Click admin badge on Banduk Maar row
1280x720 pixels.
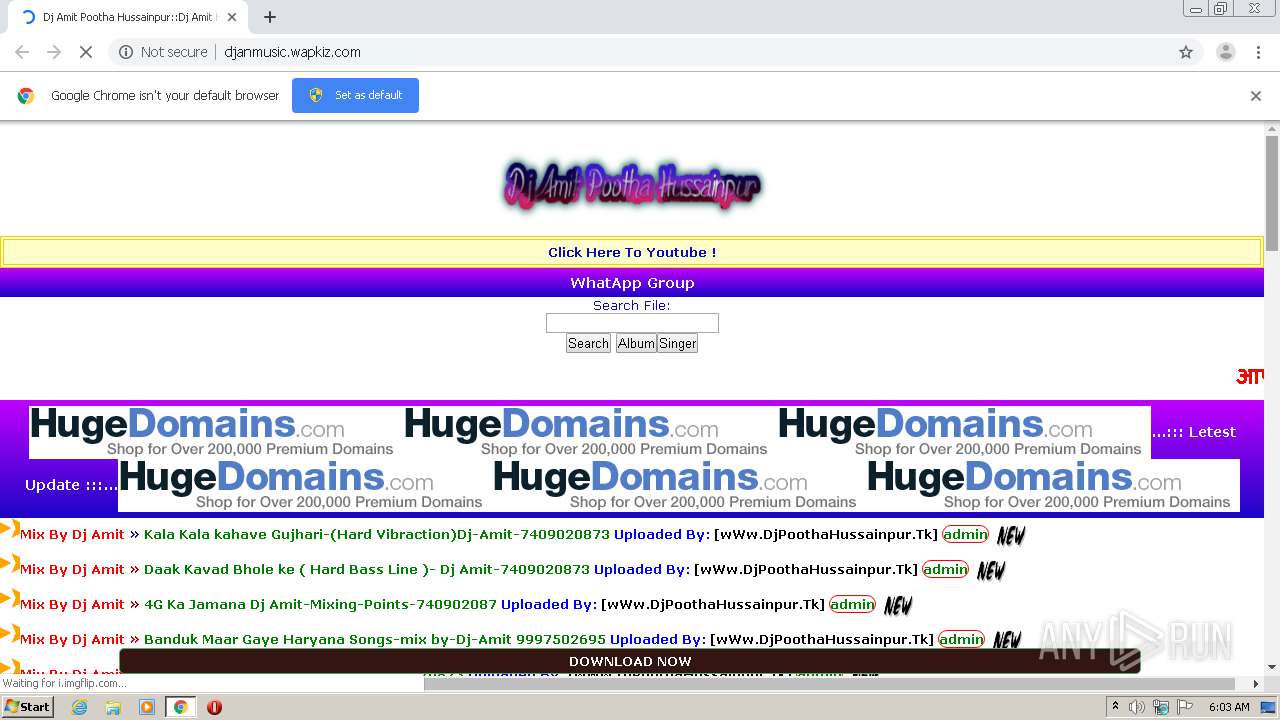click(x=961, y=639)
